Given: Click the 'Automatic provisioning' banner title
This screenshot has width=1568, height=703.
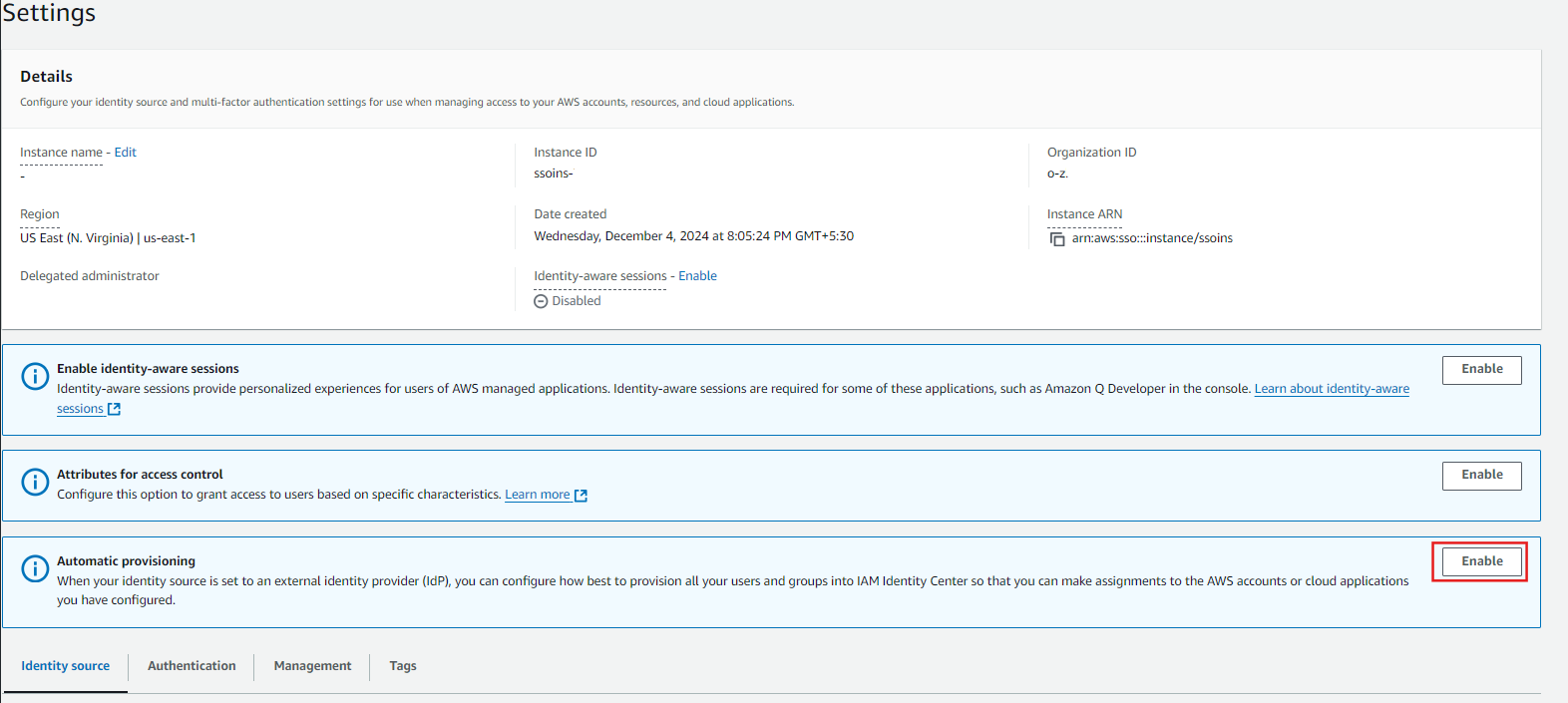Looking at the screenshot, I should tap(126, 561).
